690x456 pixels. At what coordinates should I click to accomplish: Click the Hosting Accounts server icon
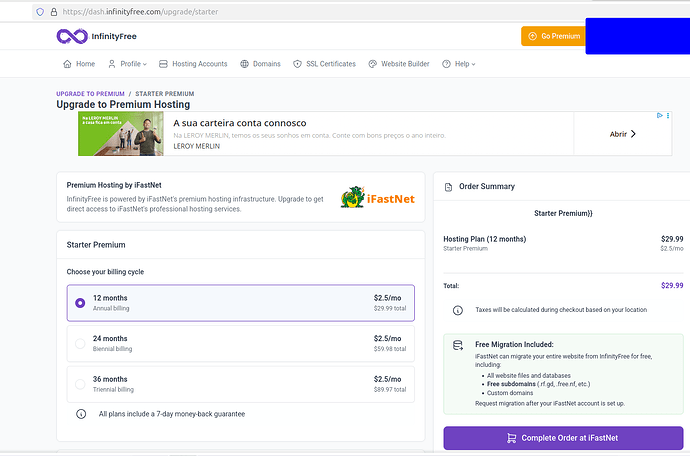(x=163, y=64)
